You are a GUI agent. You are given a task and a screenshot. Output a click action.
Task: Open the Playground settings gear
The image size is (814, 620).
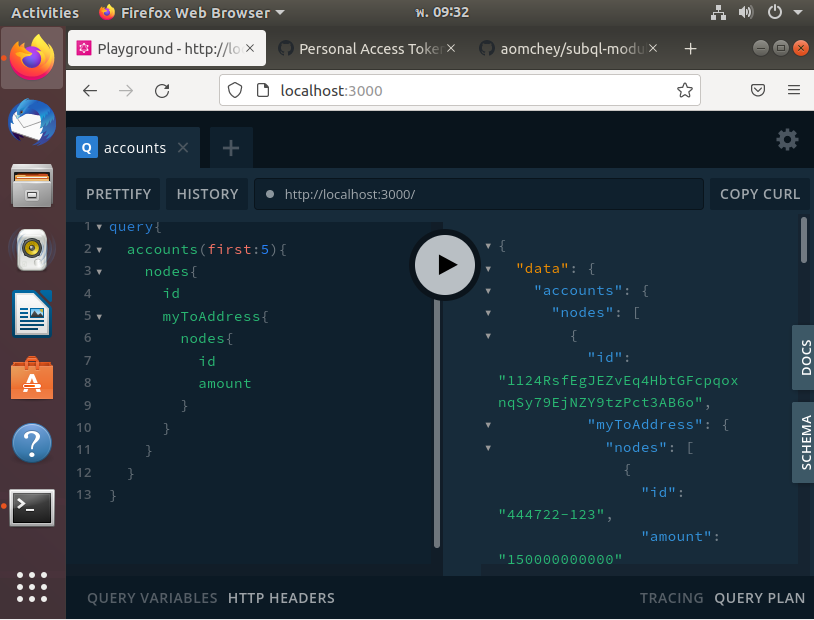[787, 140]
